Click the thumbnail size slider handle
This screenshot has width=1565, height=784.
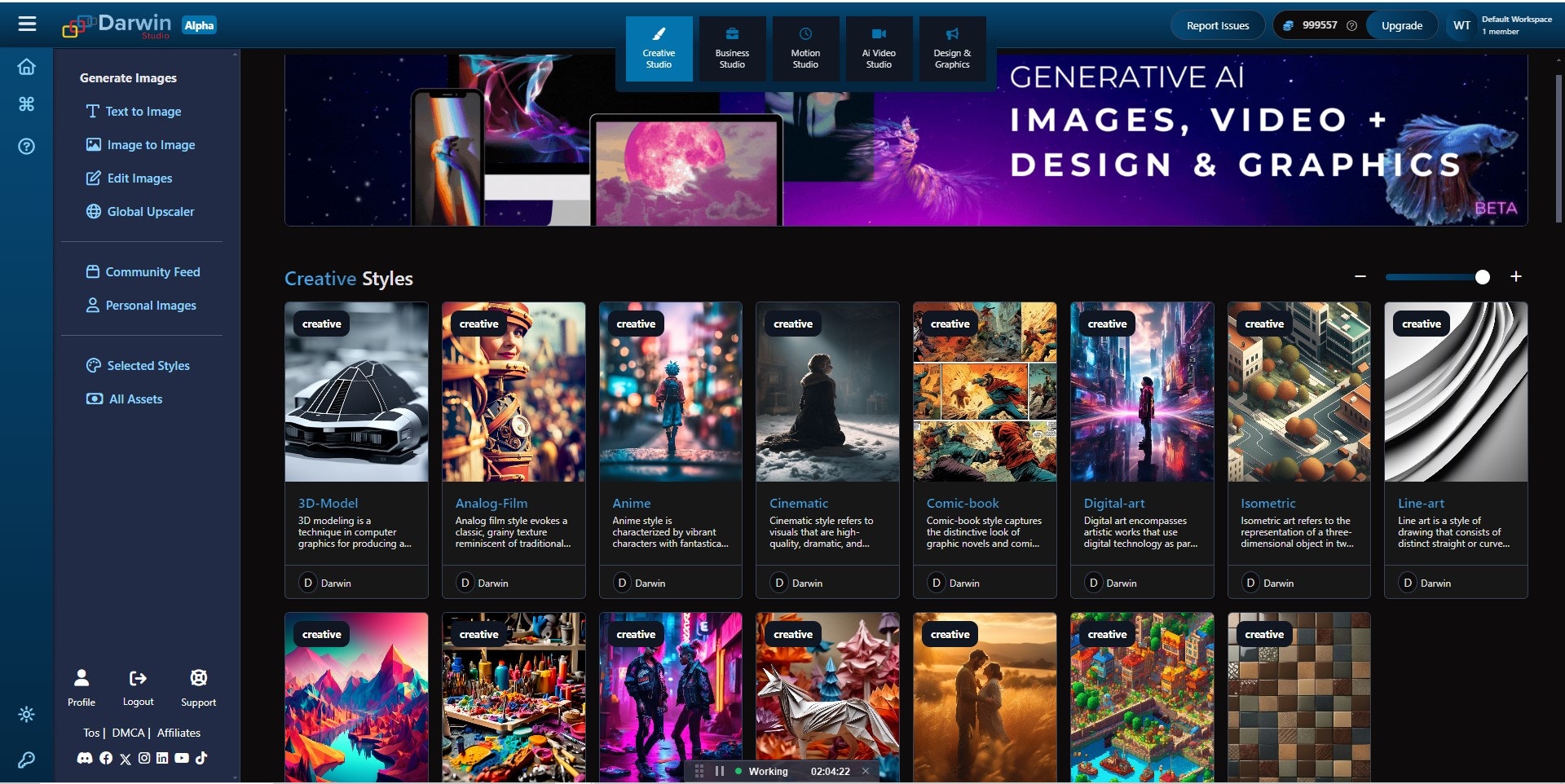click(x=1483, y=277)
